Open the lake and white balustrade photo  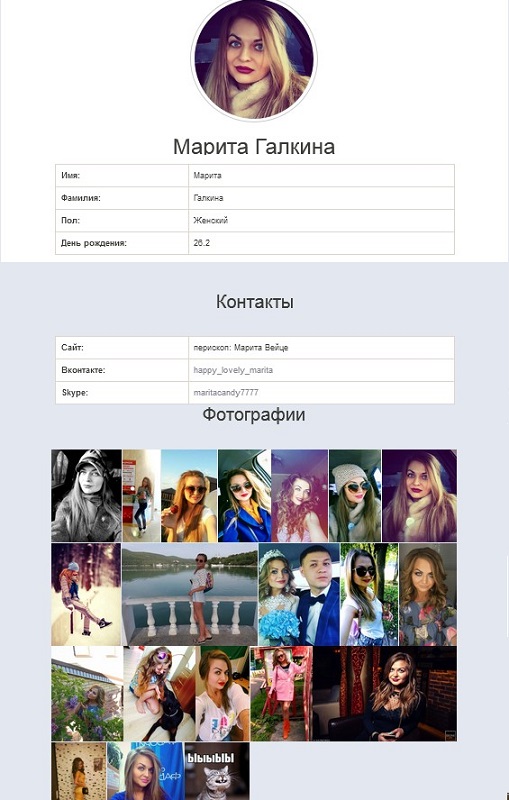(190, 594)
